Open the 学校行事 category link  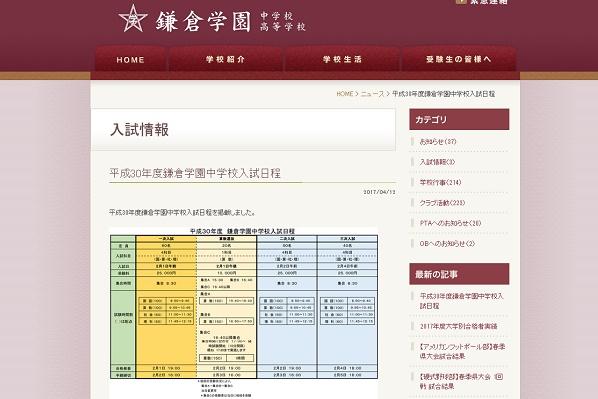tap(440, 183)
